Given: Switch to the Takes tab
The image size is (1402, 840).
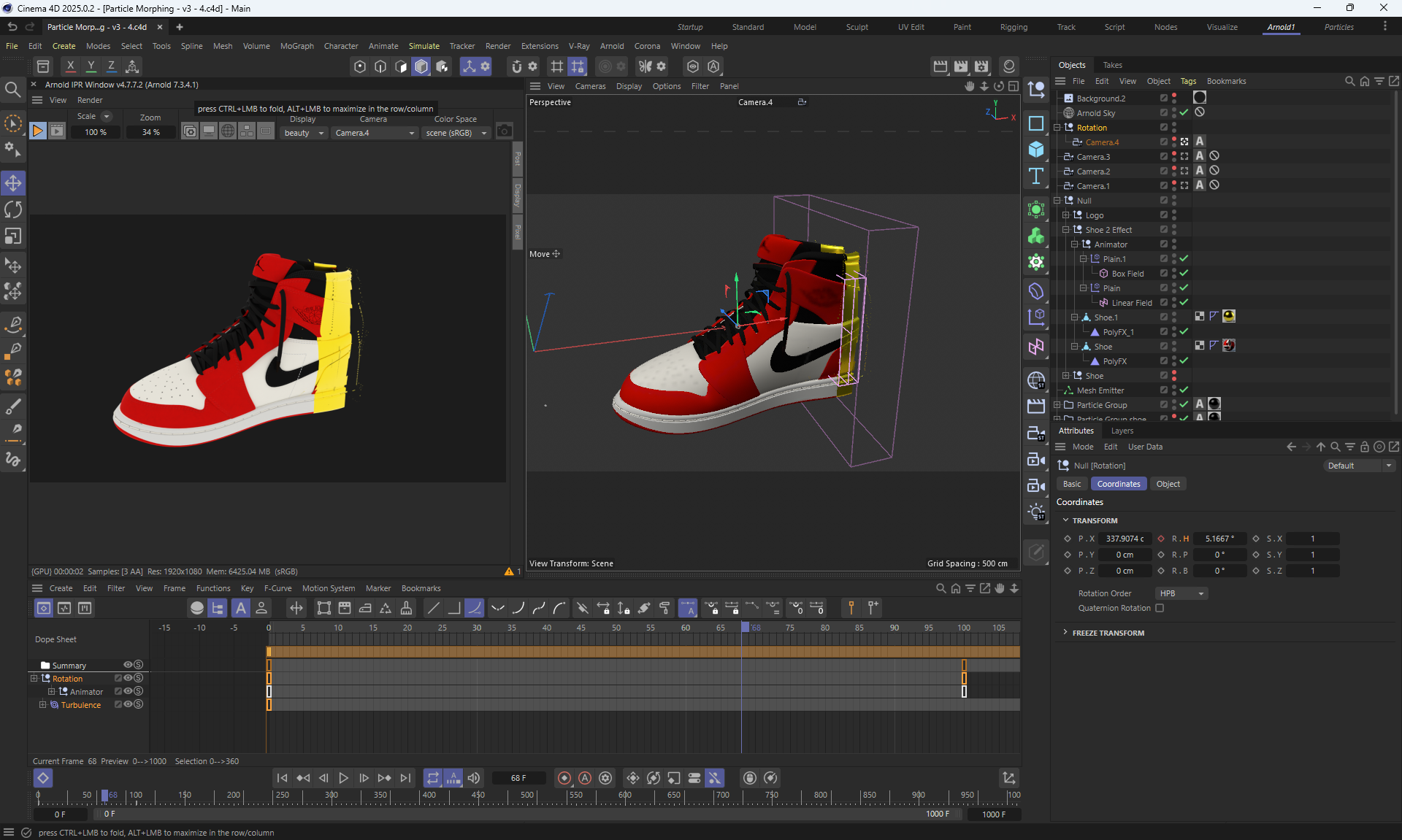Looking at the screenshot, I should pos(1112,65).
